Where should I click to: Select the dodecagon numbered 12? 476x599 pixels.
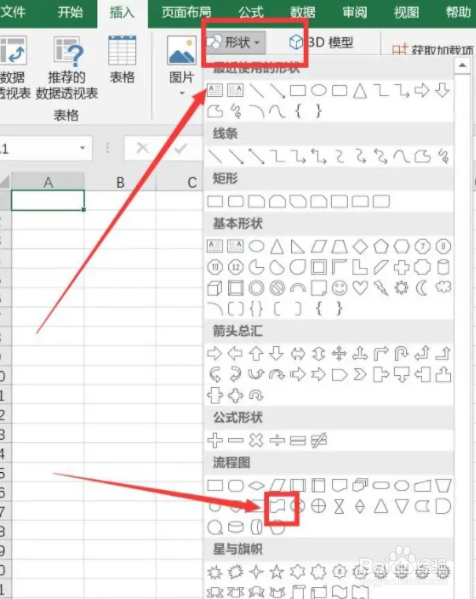(x=236, y=267)
